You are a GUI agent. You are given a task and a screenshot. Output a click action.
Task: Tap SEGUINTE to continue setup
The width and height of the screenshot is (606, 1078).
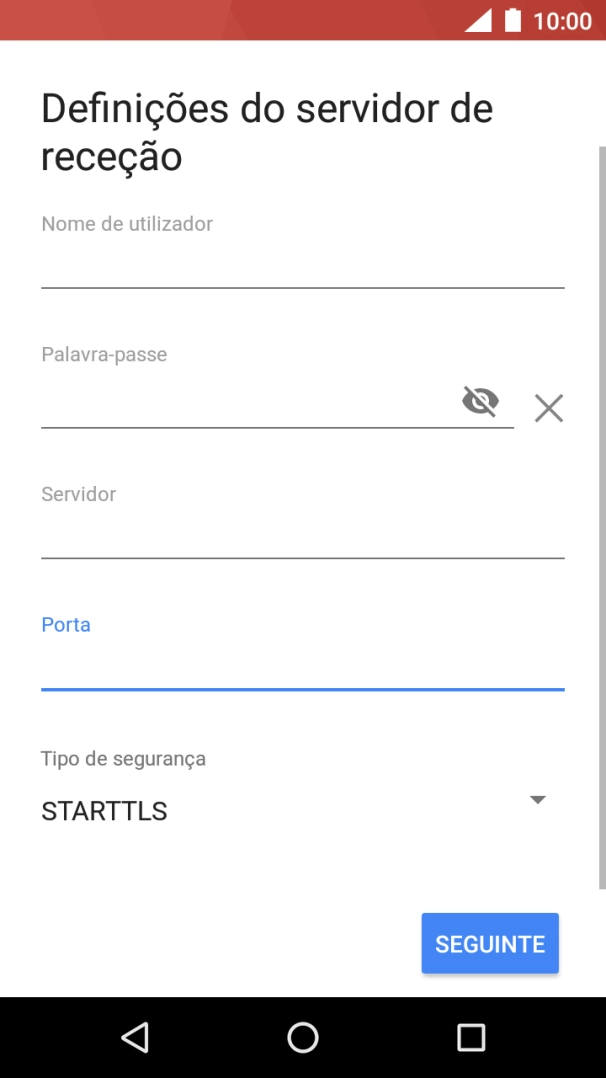489,942
